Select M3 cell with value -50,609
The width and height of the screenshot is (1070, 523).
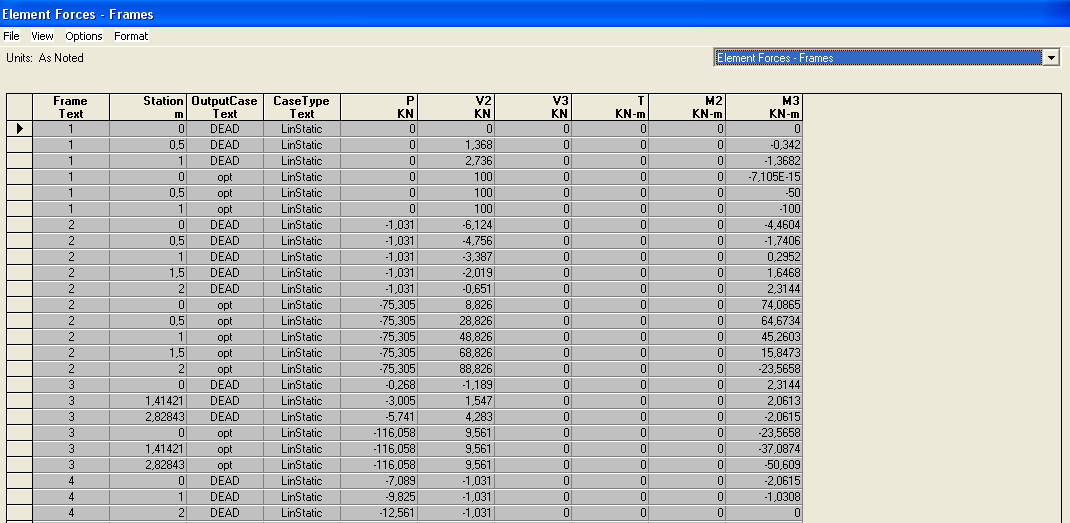(x=765, y=465)
